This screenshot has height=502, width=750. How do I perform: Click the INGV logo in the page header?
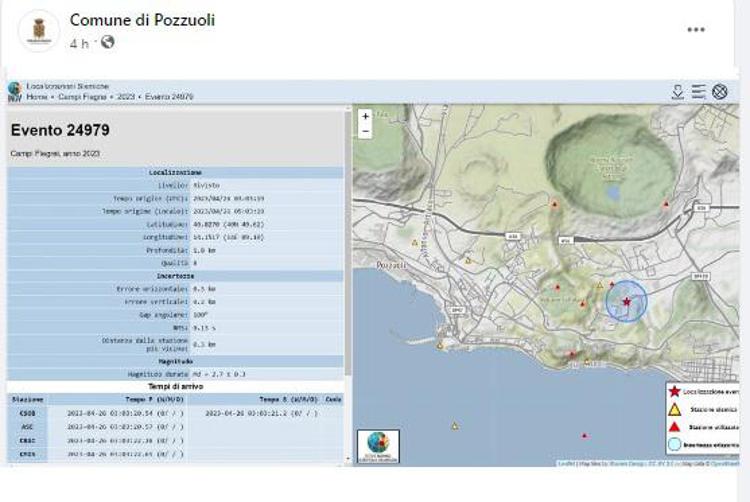[14, 91]
